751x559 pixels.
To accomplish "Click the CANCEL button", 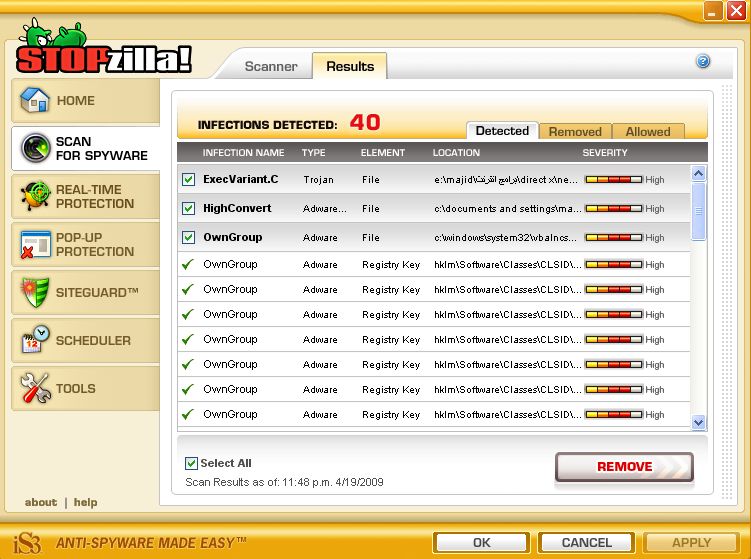I will click(586, 542).
